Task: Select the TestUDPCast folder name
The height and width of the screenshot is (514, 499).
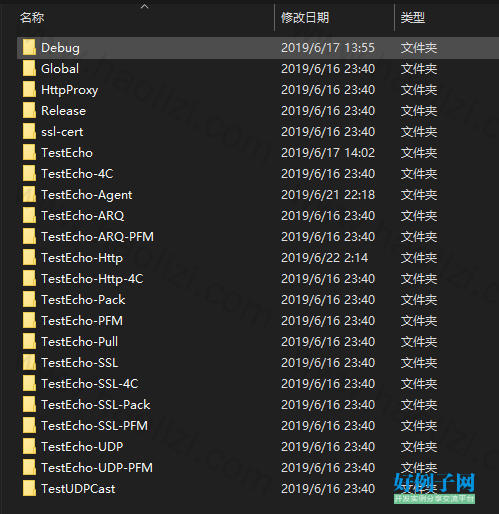Action: click(78, 489)
